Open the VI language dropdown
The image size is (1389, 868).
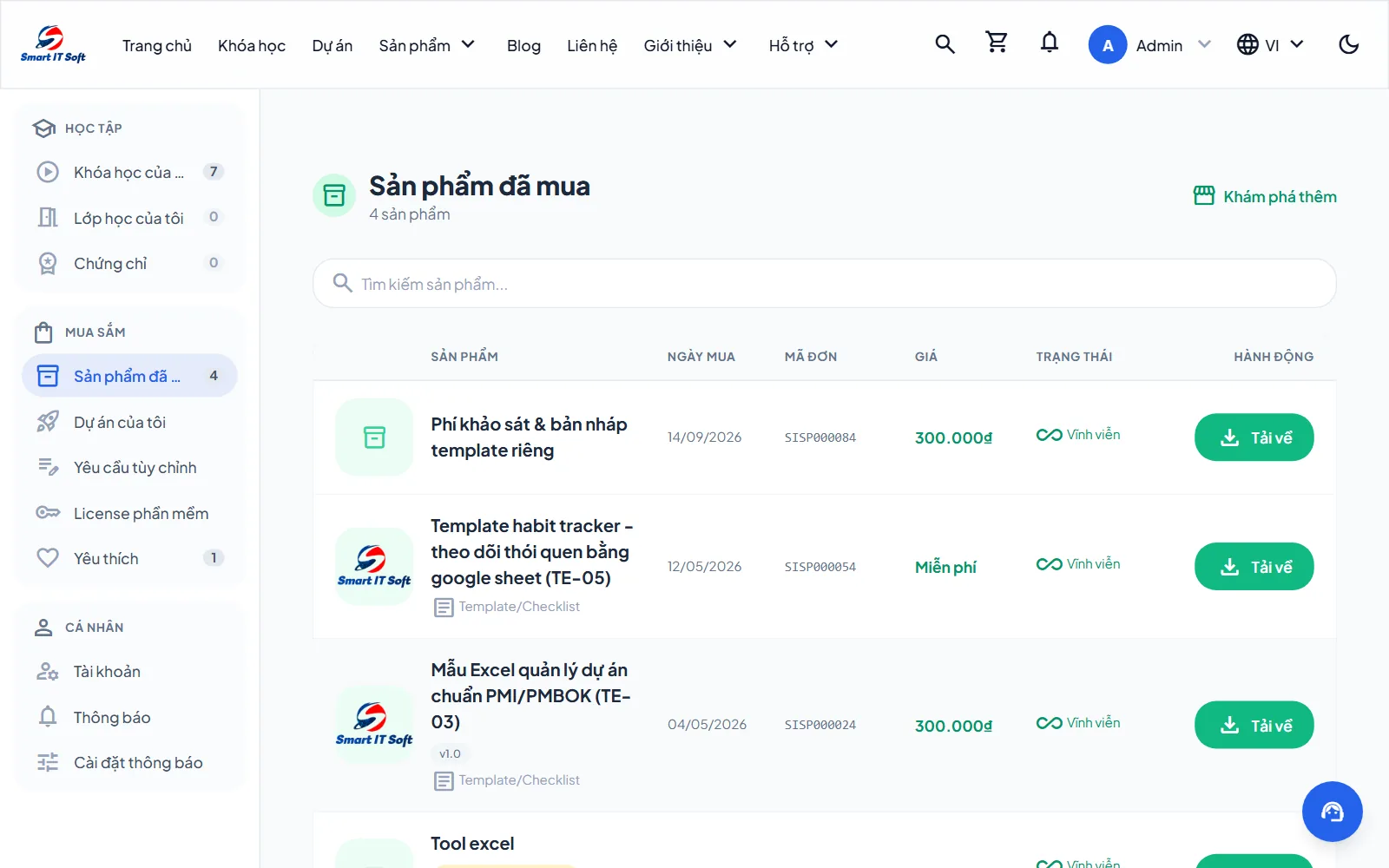point(1270,45)
